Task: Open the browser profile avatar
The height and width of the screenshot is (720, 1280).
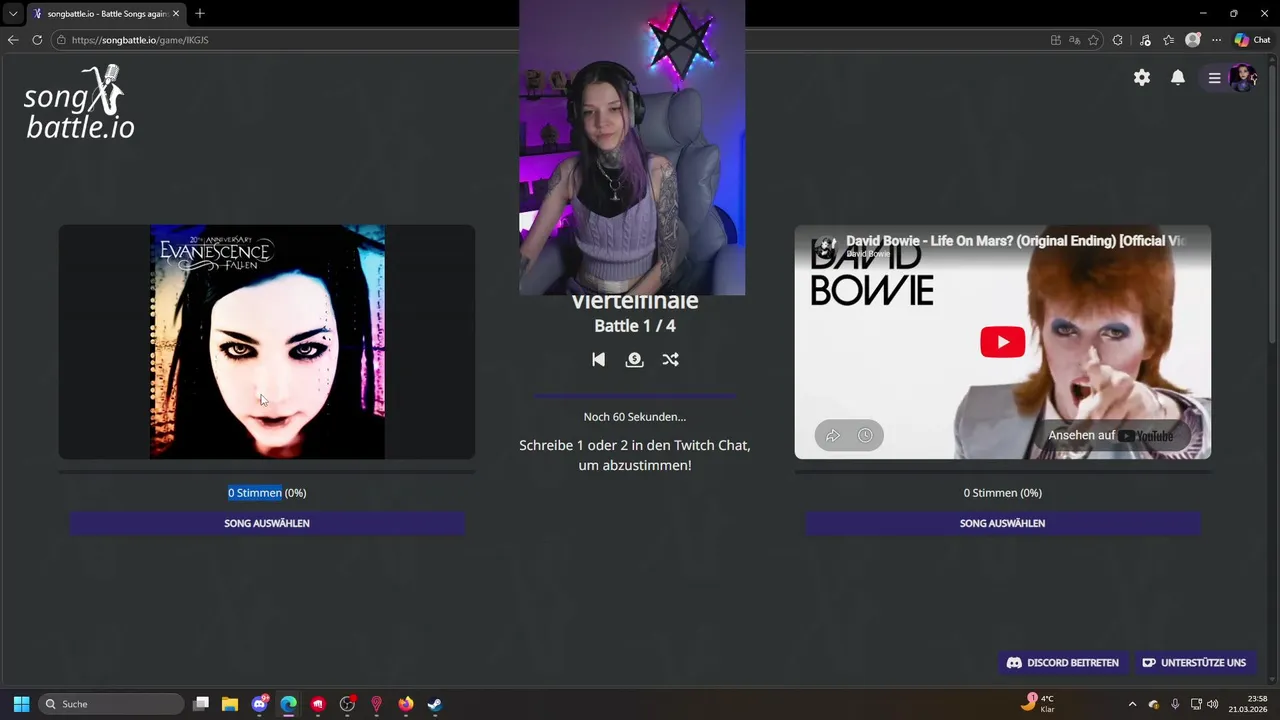Action: (1192, 40)
